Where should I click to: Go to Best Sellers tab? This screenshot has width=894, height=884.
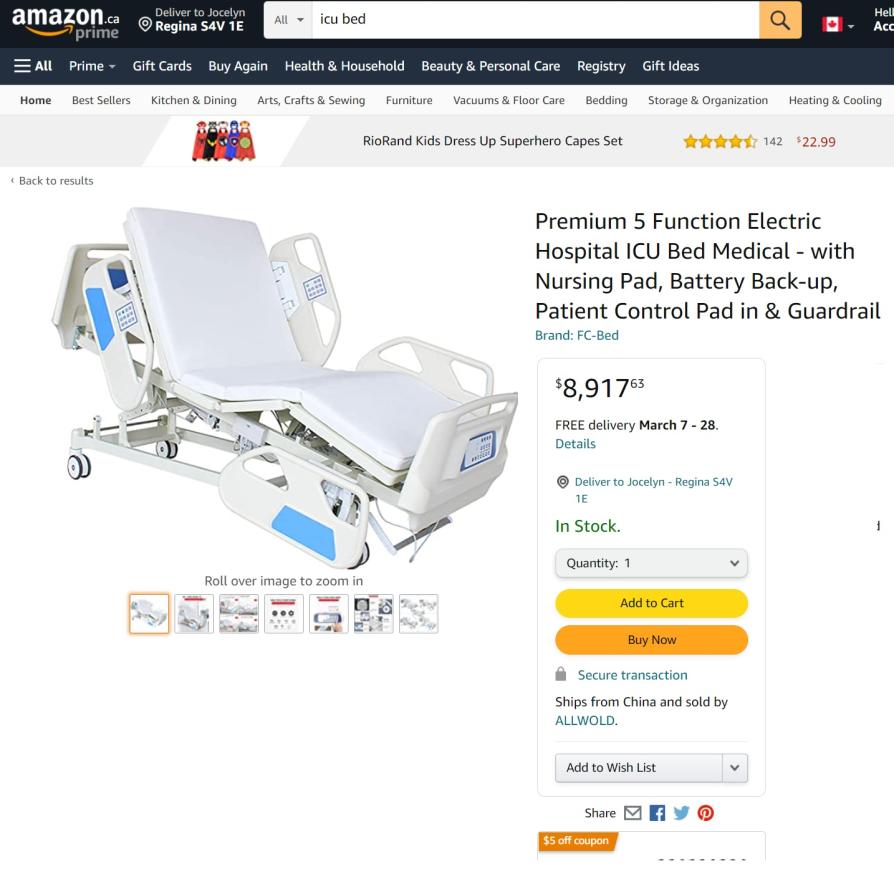tap(101, 100)
